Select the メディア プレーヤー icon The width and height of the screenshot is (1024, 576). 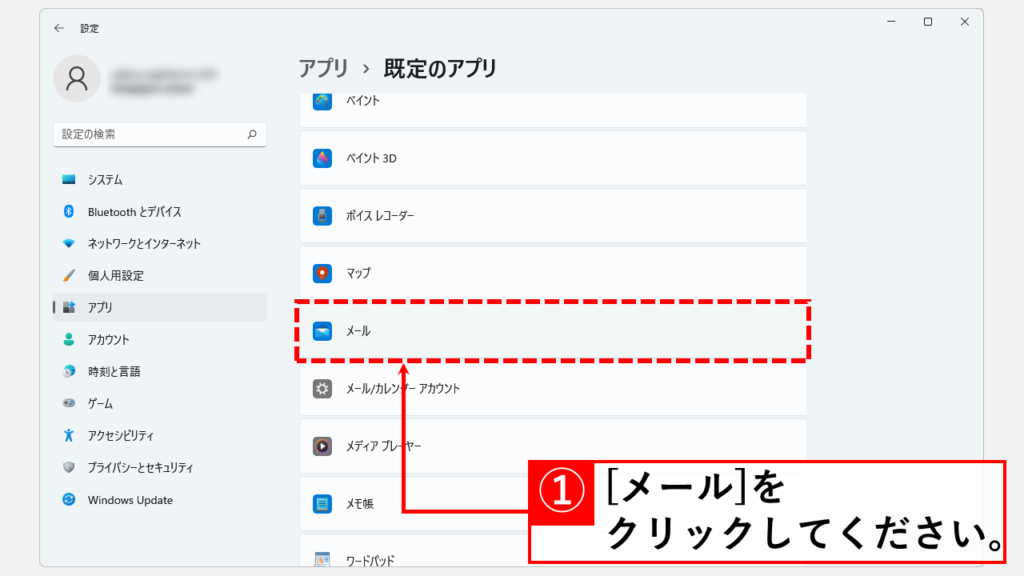point(322,446)
